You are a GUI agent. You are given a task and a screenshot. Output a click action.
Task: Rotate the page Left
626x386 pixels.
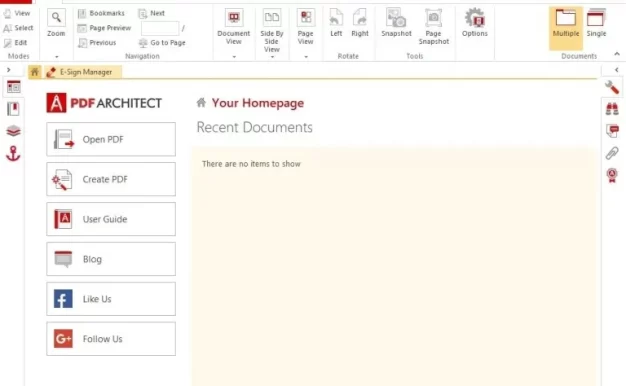(336, 23)
